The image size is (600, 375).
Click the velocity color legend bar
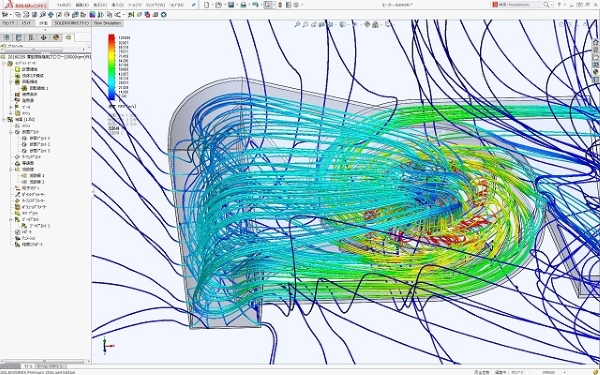tap(111, 67)
